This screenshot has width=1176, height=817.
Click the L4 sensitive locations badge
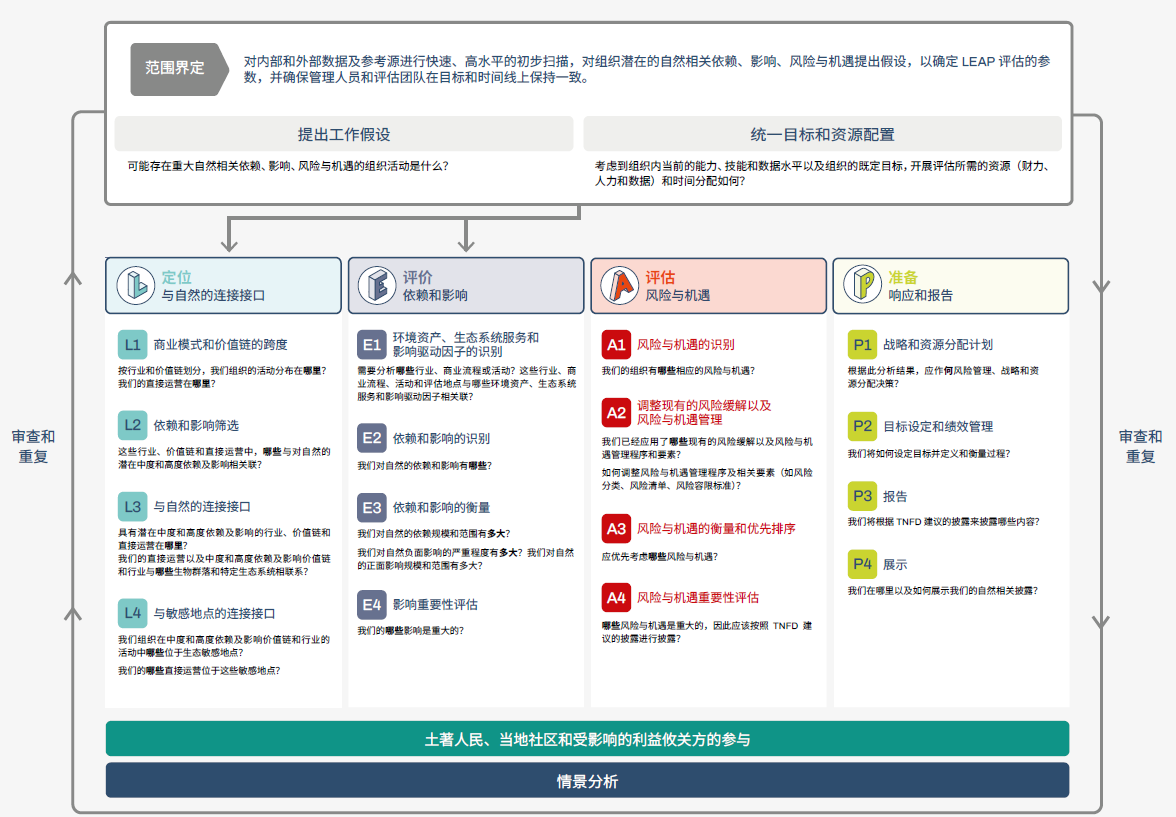click(132, 613)
